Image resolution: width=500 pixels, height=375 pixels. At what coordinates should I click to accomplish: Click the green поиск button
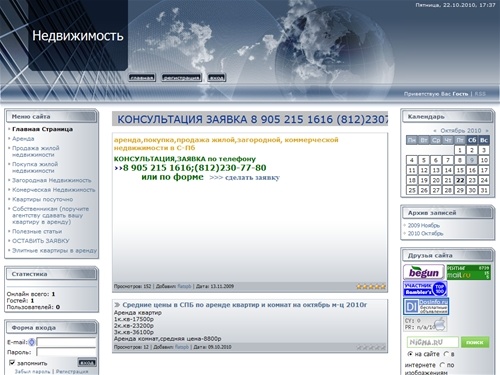click(475, 342)
